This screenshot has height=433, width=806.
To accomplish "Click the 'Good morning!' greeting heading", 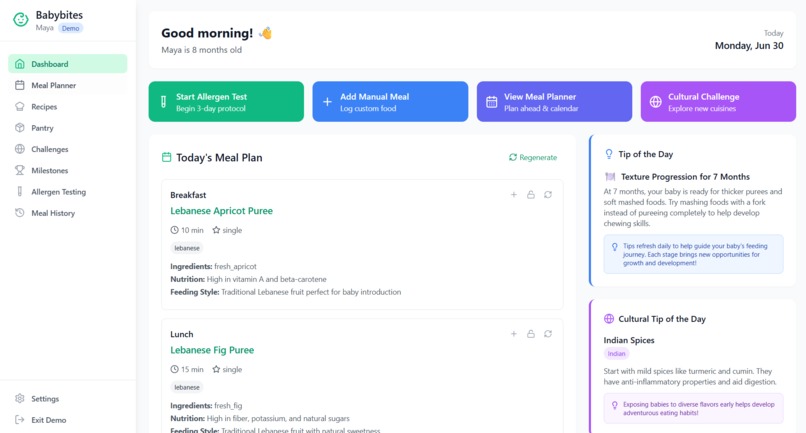I will coord(207,33).
